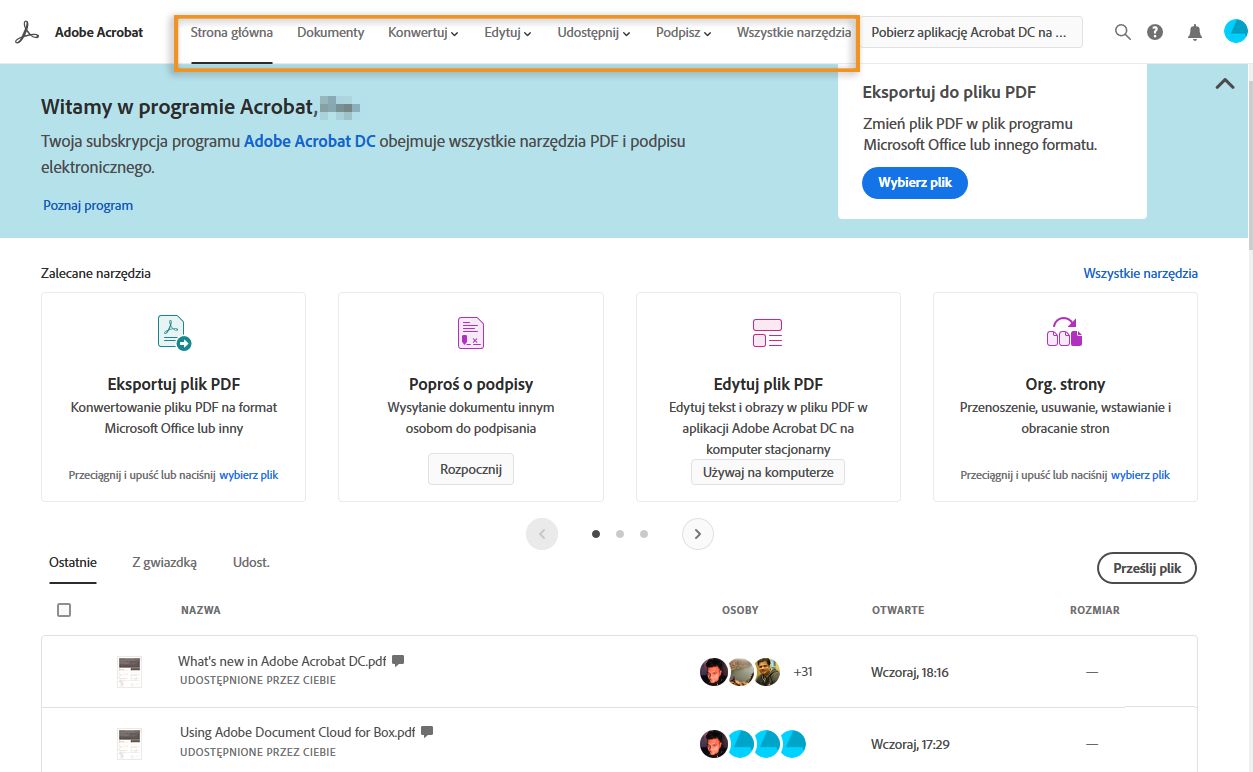Click wybierz plik link in Eksportuj plik PDF card

pyautogui.click(x=249, y=475)
